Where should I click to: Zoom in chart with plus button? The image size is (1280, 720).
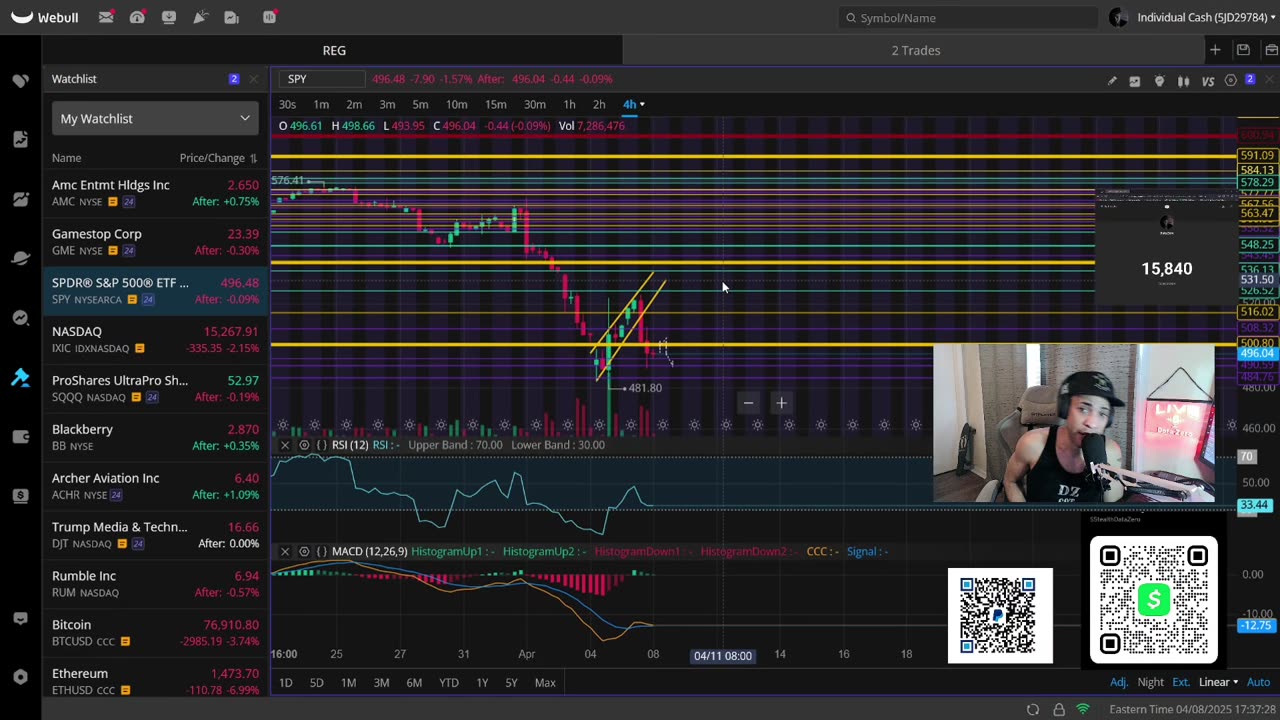pyautogui.click(x=781, y=403)
